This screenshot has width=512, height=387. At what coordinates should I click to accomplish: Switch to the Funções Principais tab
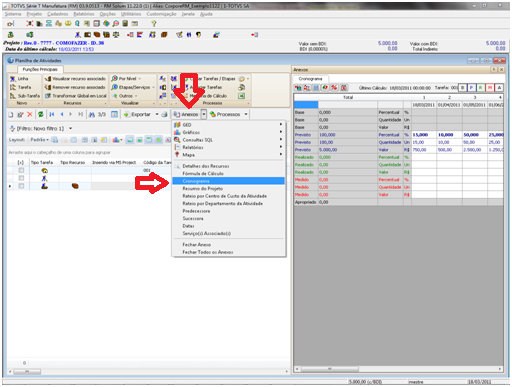[x=40, y=69]
